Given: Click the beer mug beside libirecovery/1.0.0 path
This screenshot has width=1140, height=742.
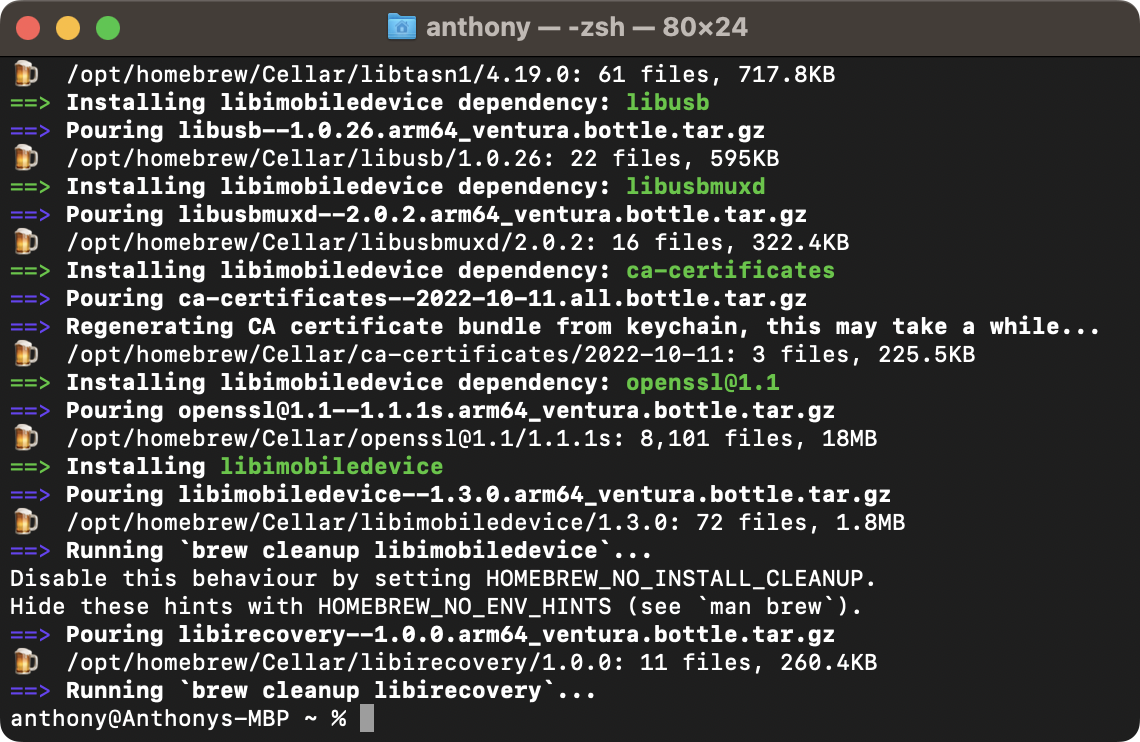Looking at the screenshot, I should 26,662.
